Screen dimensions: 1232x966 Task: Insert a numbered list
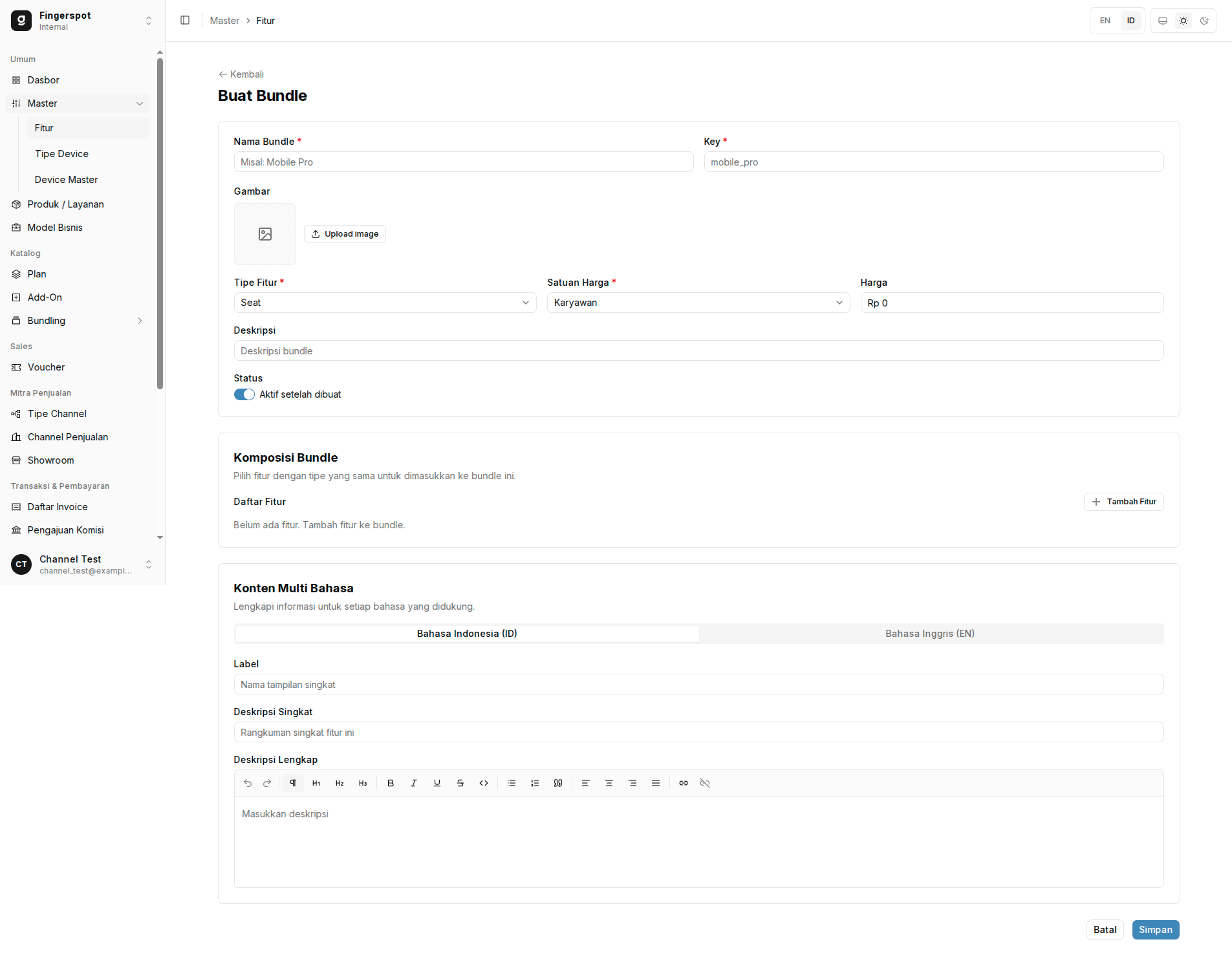click(x=535, y=783)
